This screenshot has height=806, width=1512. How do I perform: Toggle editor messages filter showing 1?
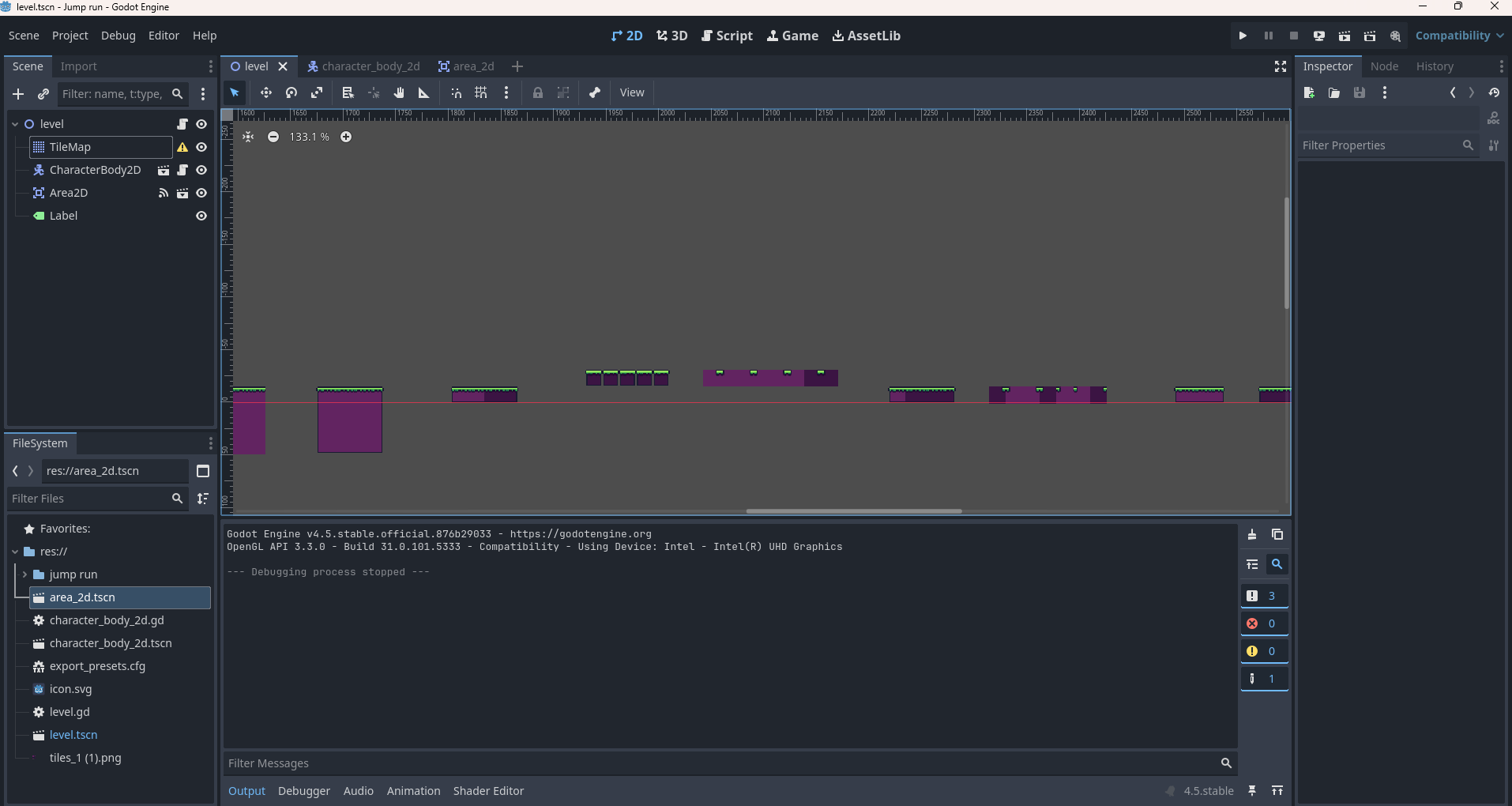click(1264, 679)
